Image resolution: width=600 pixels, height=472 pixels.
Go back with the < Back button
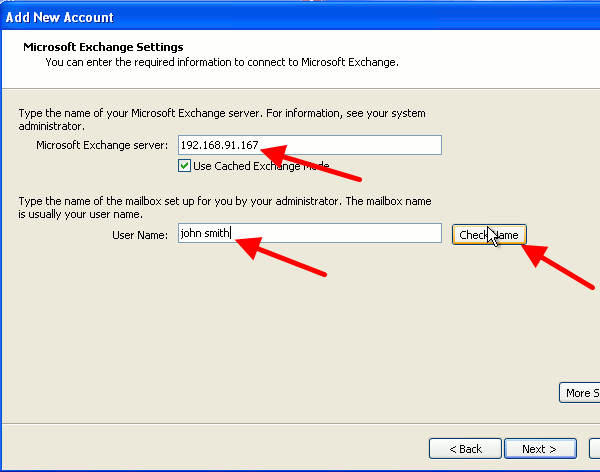pyautogui.click(x=464, y=448)
